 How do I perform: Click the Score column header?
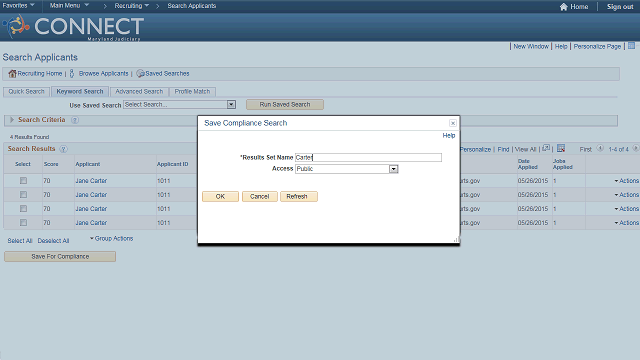coord(51,164)
